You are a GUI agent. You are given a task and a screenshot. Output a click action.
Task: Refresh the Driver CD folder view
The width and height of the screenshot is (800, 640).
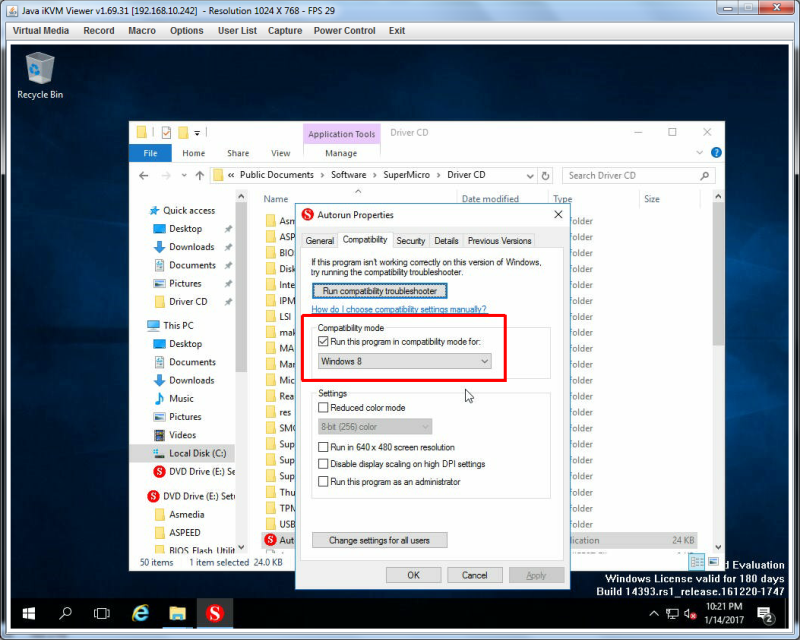coord(545,176)
